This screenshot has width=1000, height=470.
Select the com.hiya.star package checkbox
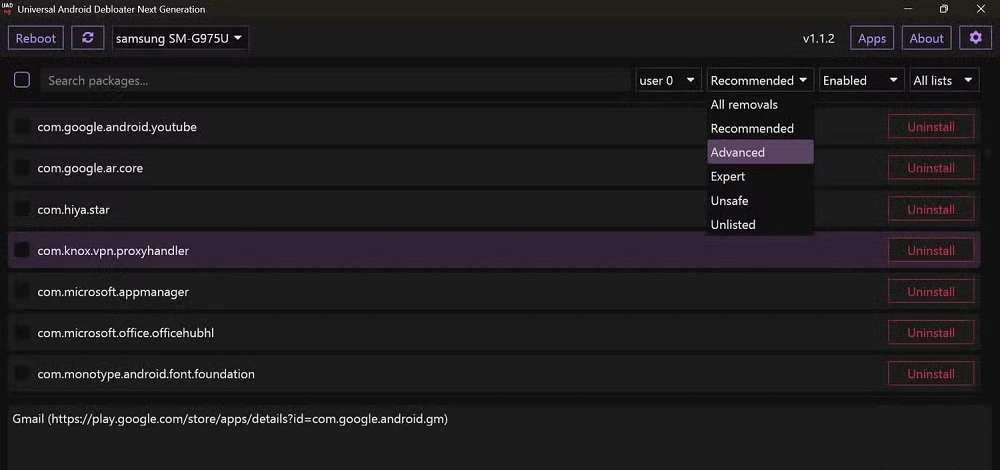point(22,209)
